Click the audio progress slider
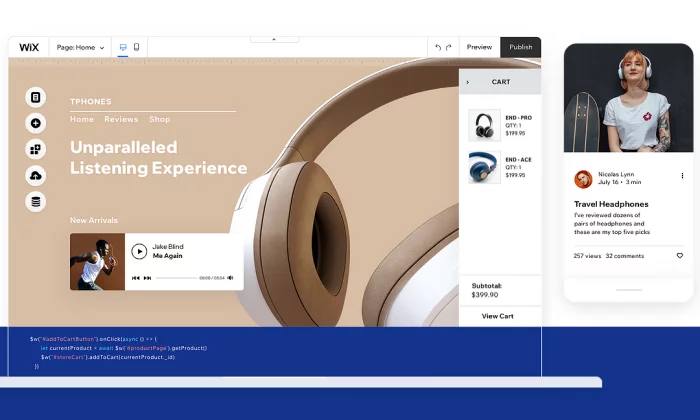This screenshot has width=700, height=420. pyautogui.click(x=176, y=278)
